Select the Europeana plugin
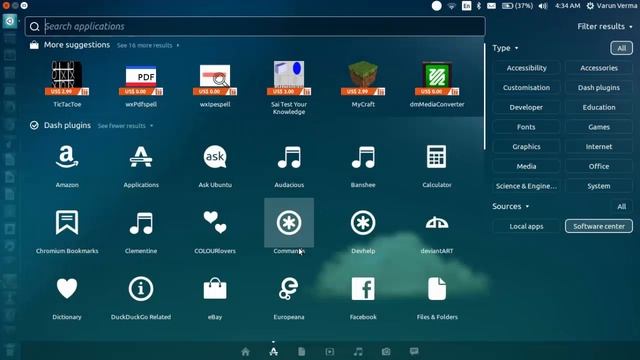The image size is (640, 360). (289, 289)
